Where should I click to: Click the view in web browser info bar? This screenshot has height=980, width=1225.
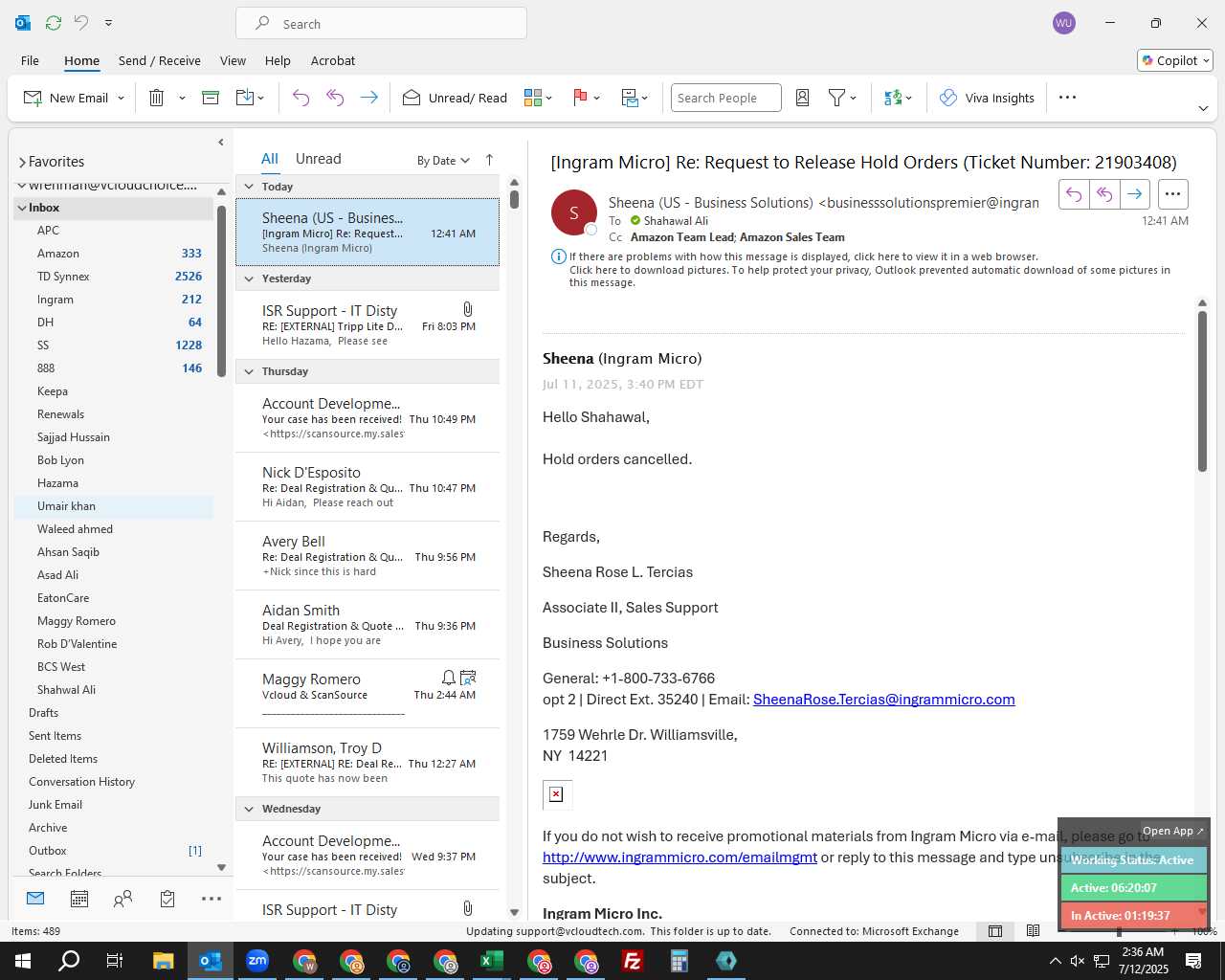(804, 256)
